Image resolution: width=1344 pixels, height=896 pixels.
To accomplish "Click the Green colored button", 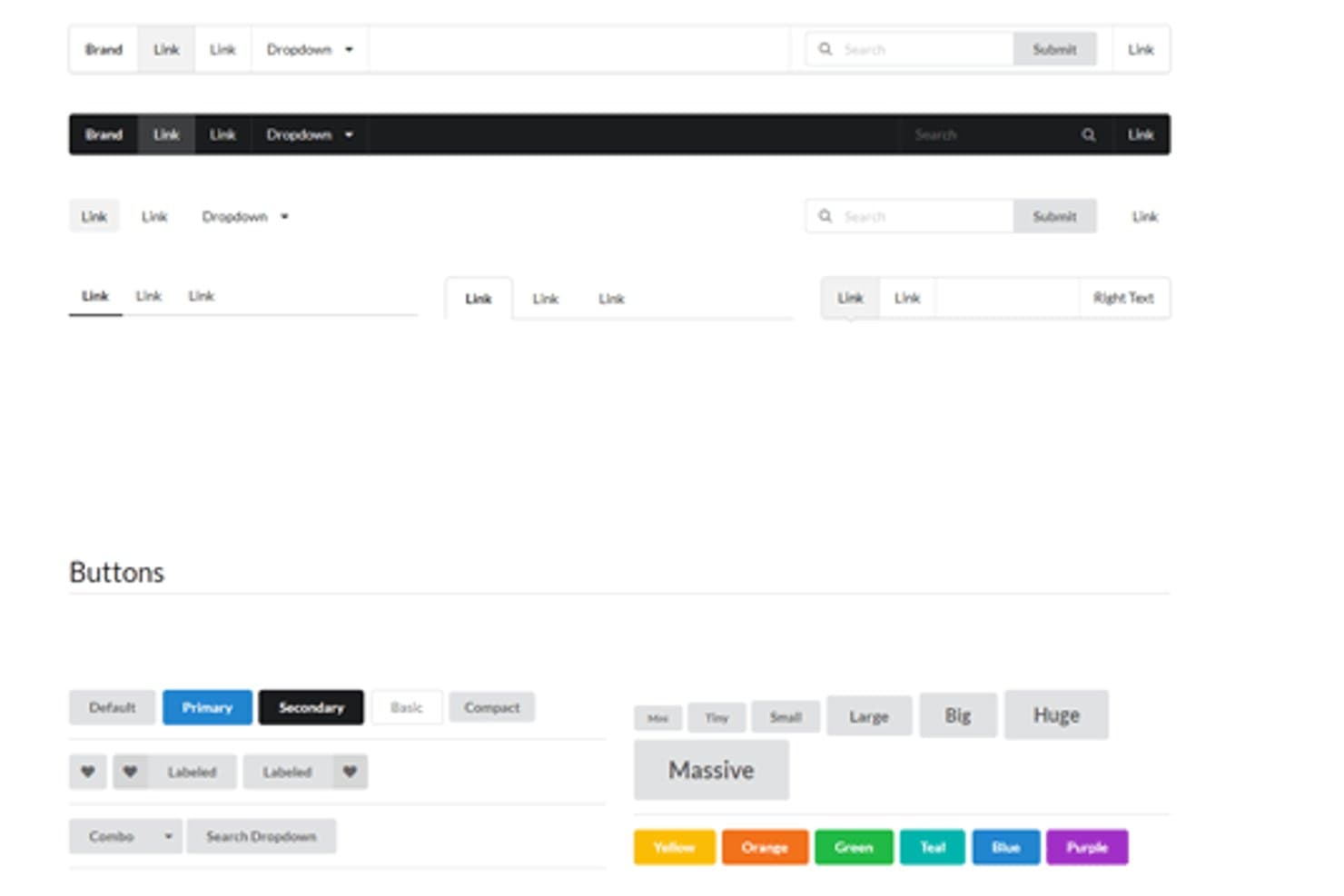I will tap(854, 847).
